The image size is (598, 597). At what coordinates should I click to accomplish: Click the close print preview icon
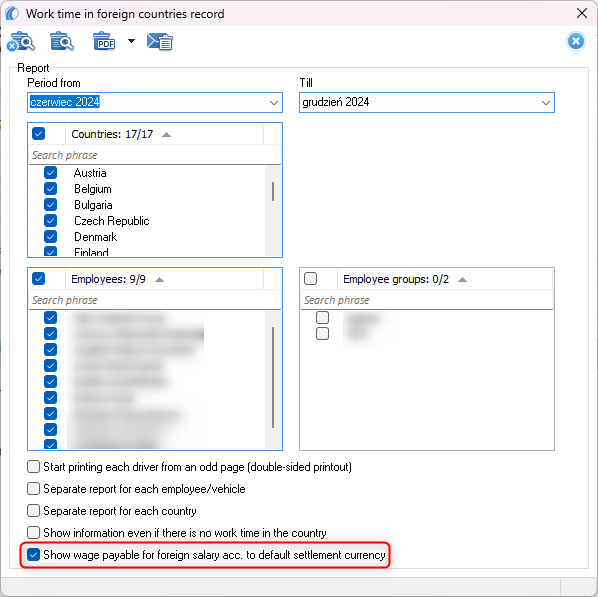21,42
